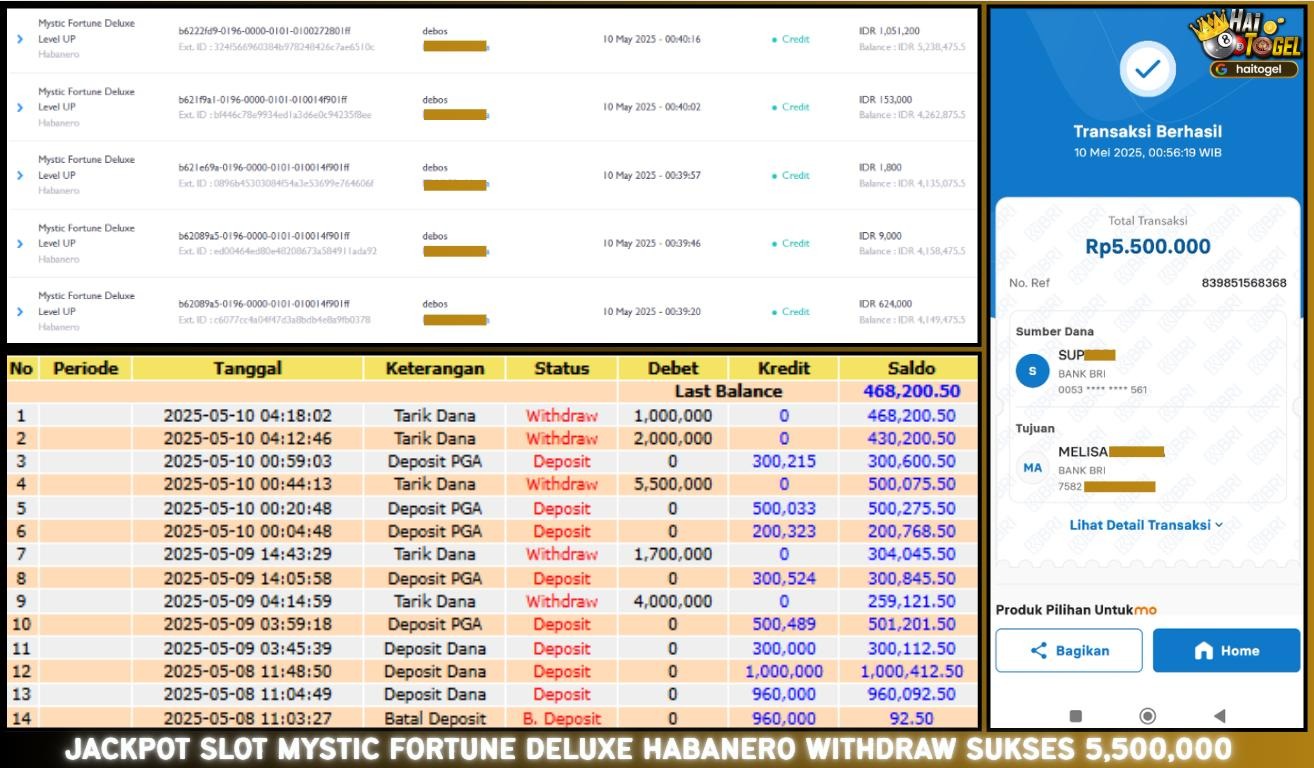This screenshot has height=768, width=1314.
Task: Click the Periode column header
Action: click(86, 368)
